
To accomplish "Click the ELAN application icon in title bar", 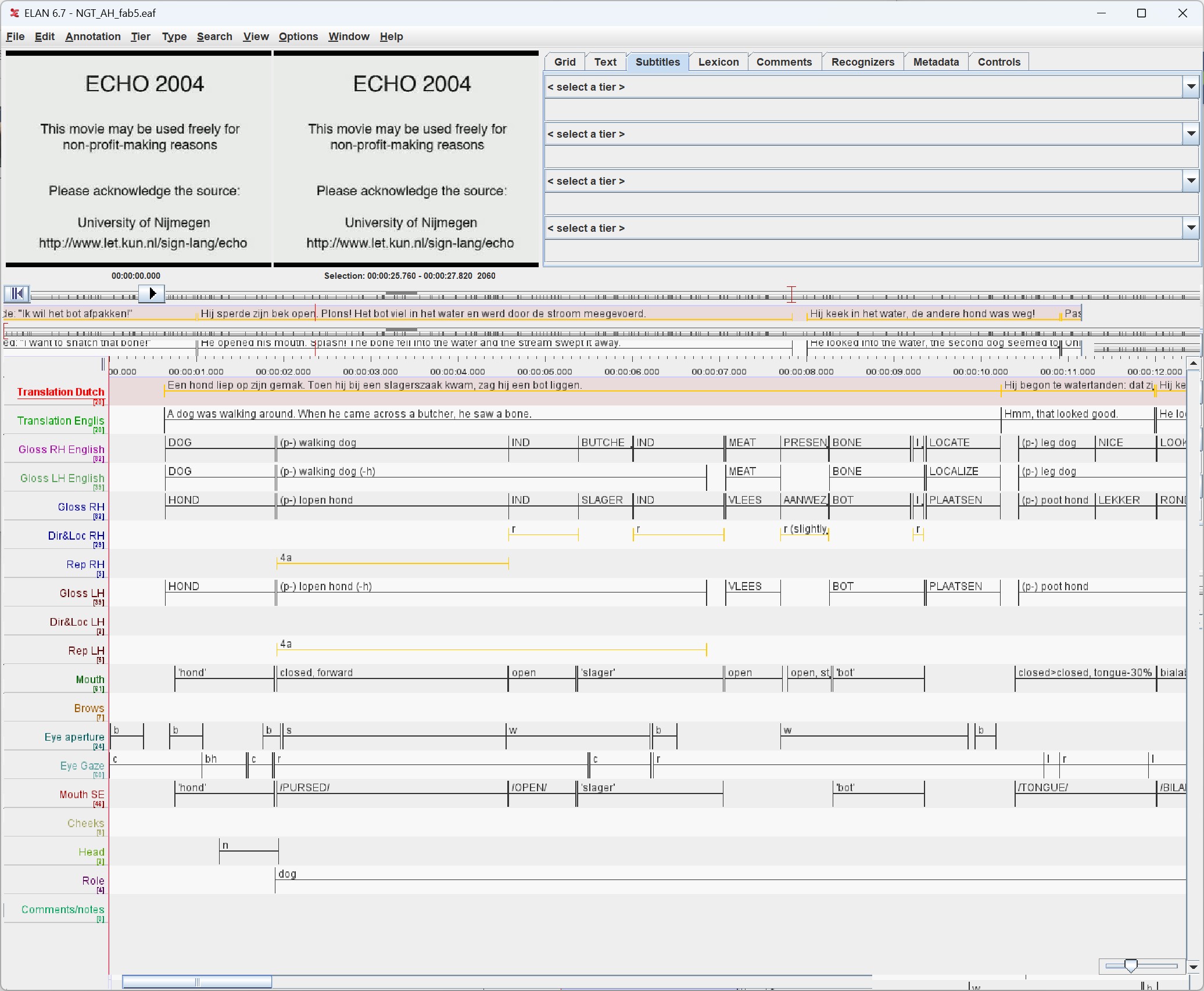I will pos(14,13).
